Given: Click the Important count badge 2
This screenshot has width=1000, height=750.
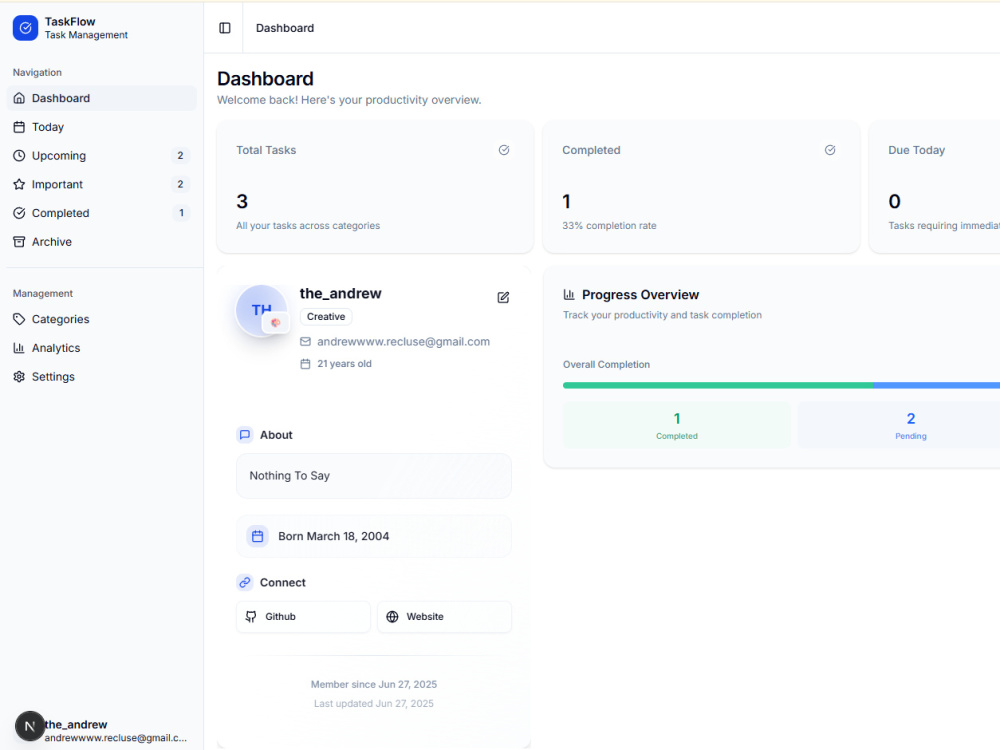Looking at the screenshot, I should pos(180,184).
